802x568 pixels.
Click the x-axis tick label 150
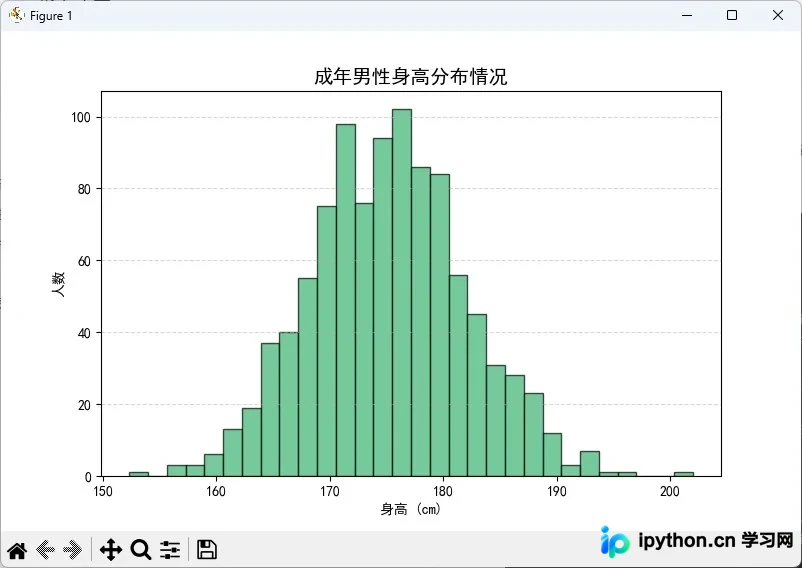pyautogui.click(x=103, y=491)
